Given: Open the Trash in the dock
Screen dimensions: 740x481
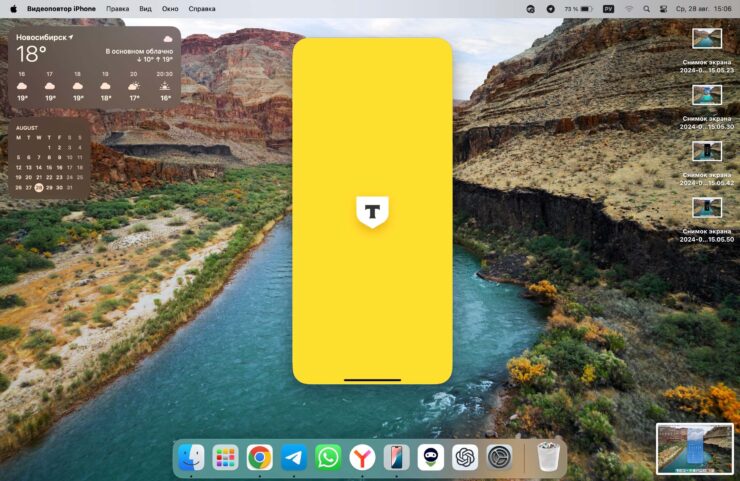Looking at the screenshot, I should pos(547,457).
